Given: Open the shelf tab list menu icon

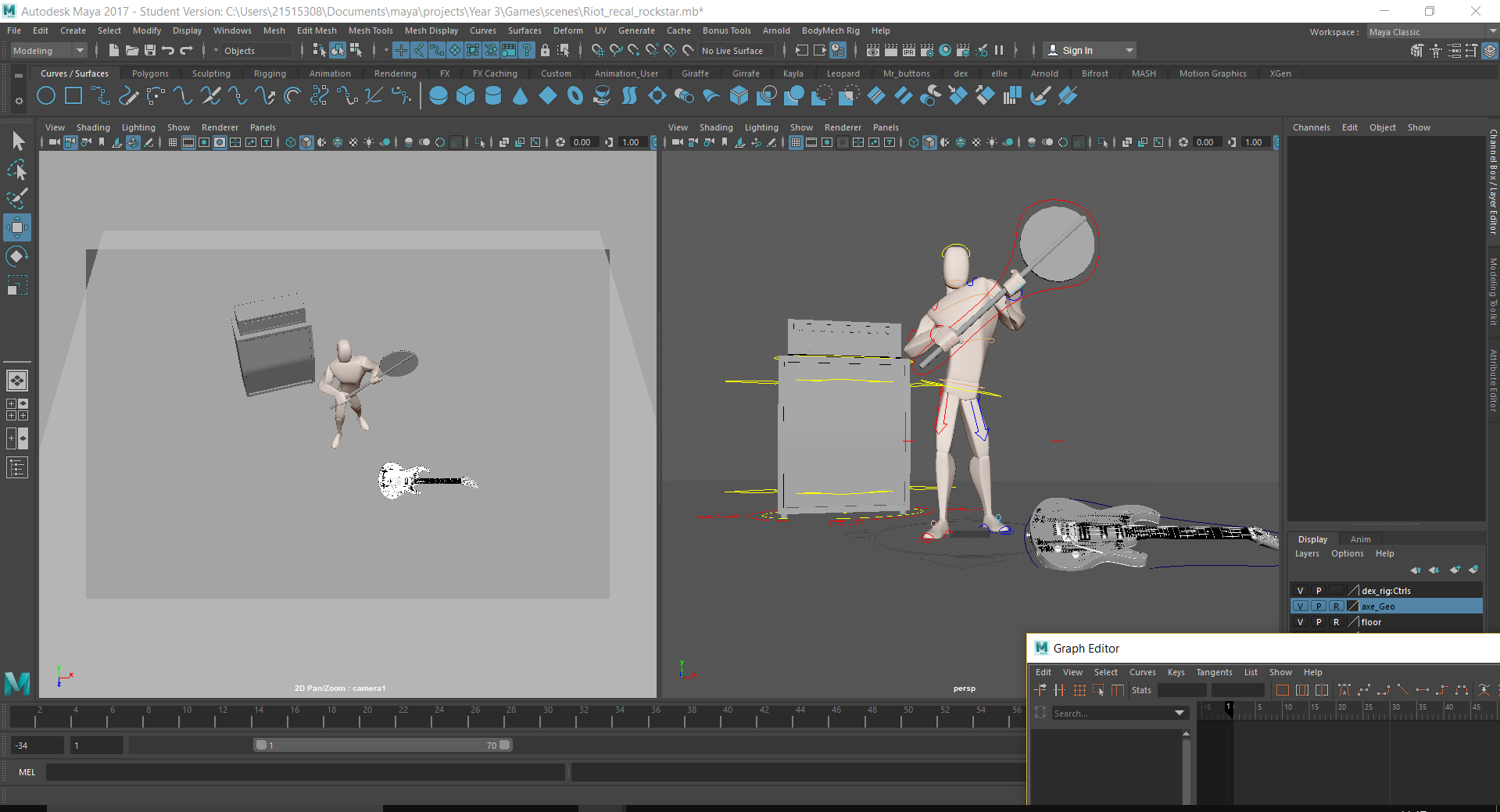Looking at the screenshot, I should 19,75.
